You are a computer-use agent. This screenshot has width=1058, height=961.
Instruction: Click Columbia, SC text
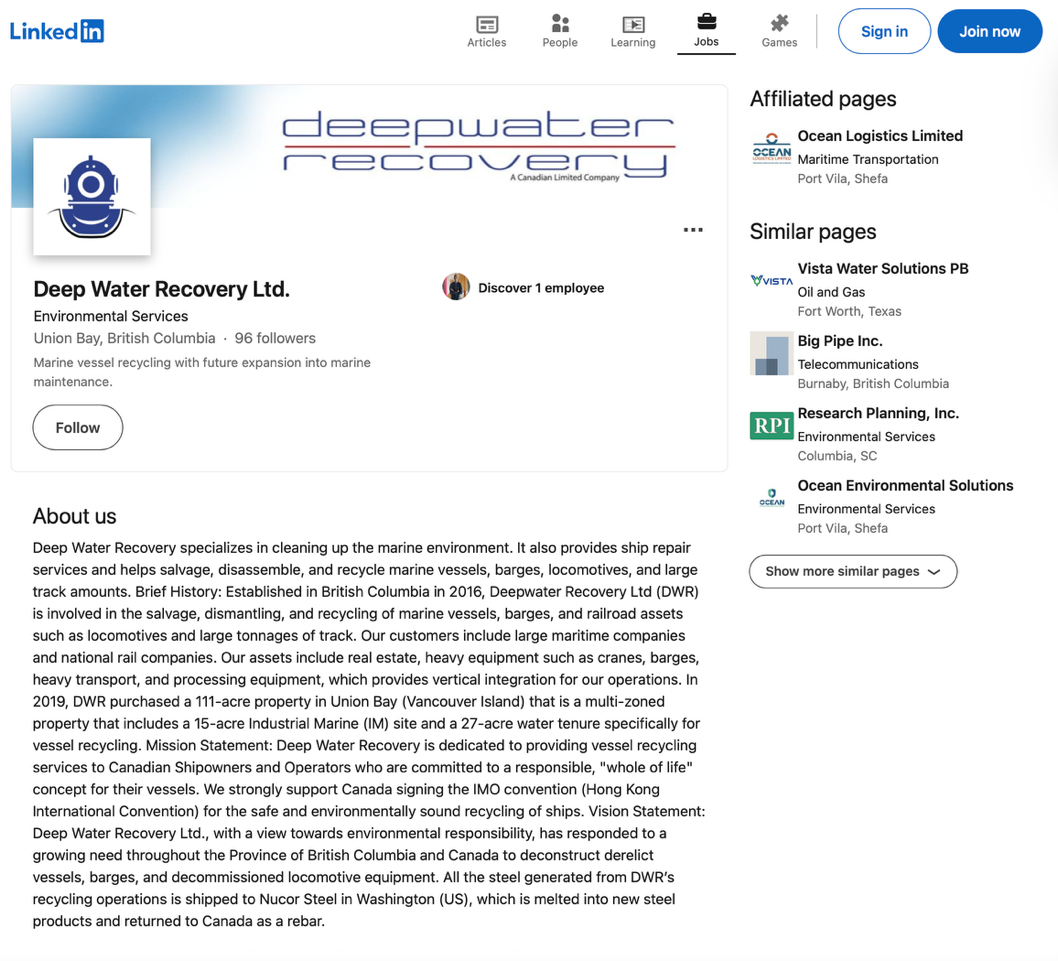tap(837, 456)
